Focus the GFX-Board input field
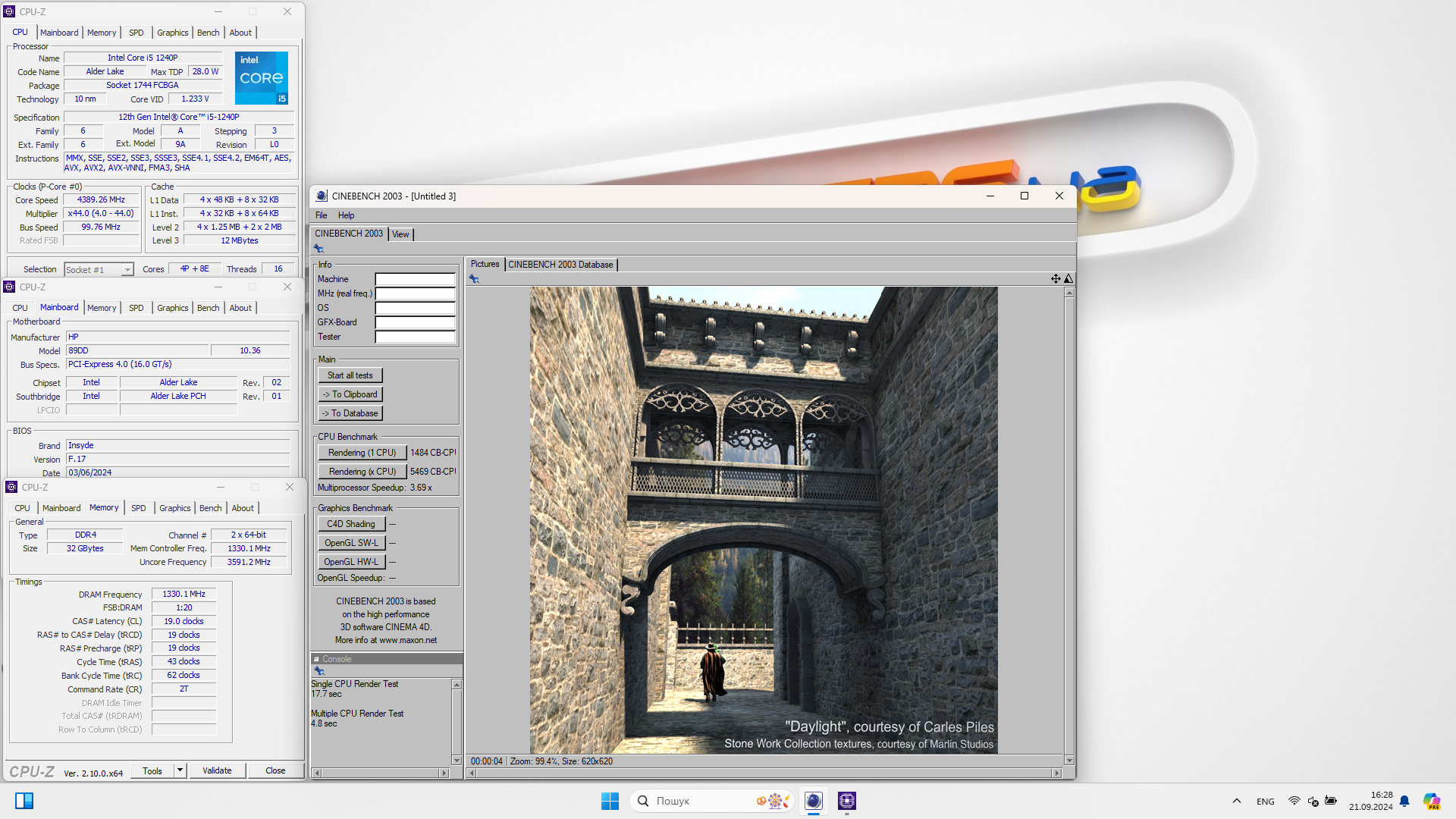Screen dimensions: 1456x819 tap(416, 322)
